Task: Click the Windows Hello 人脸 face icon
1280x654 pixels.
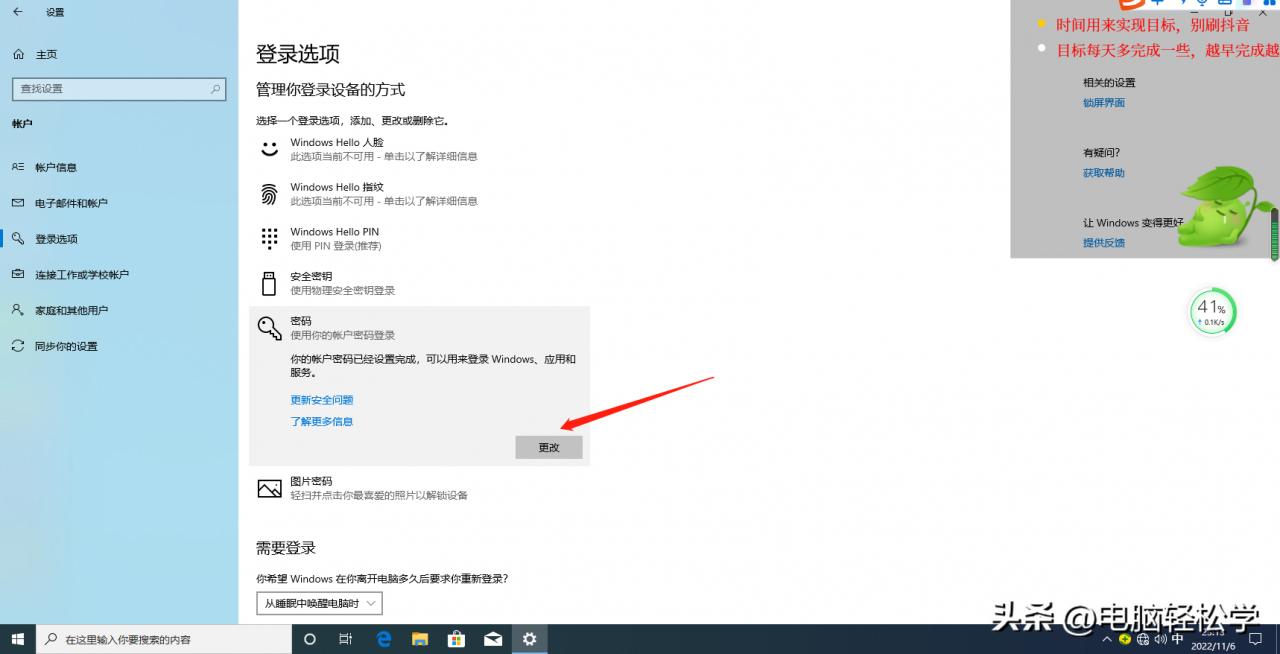Action: (269, 149)
